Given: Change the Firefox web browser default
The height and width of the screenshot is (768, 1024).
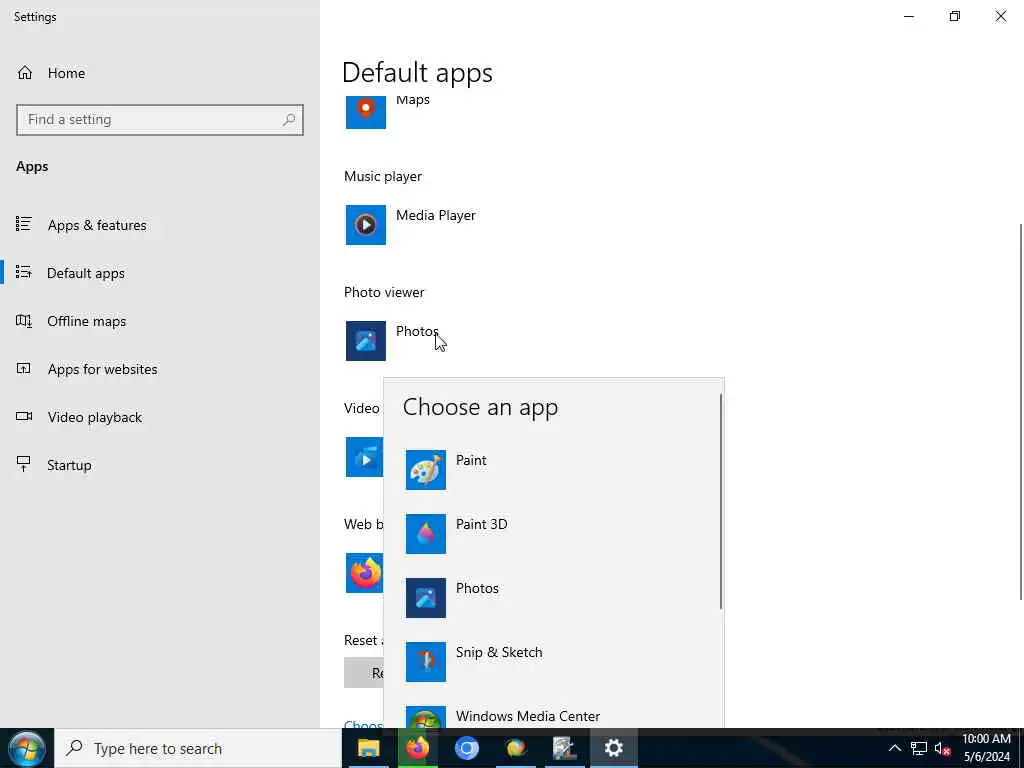Looking at the screenshot, I should pyautogui.click(x=364, y=573).
